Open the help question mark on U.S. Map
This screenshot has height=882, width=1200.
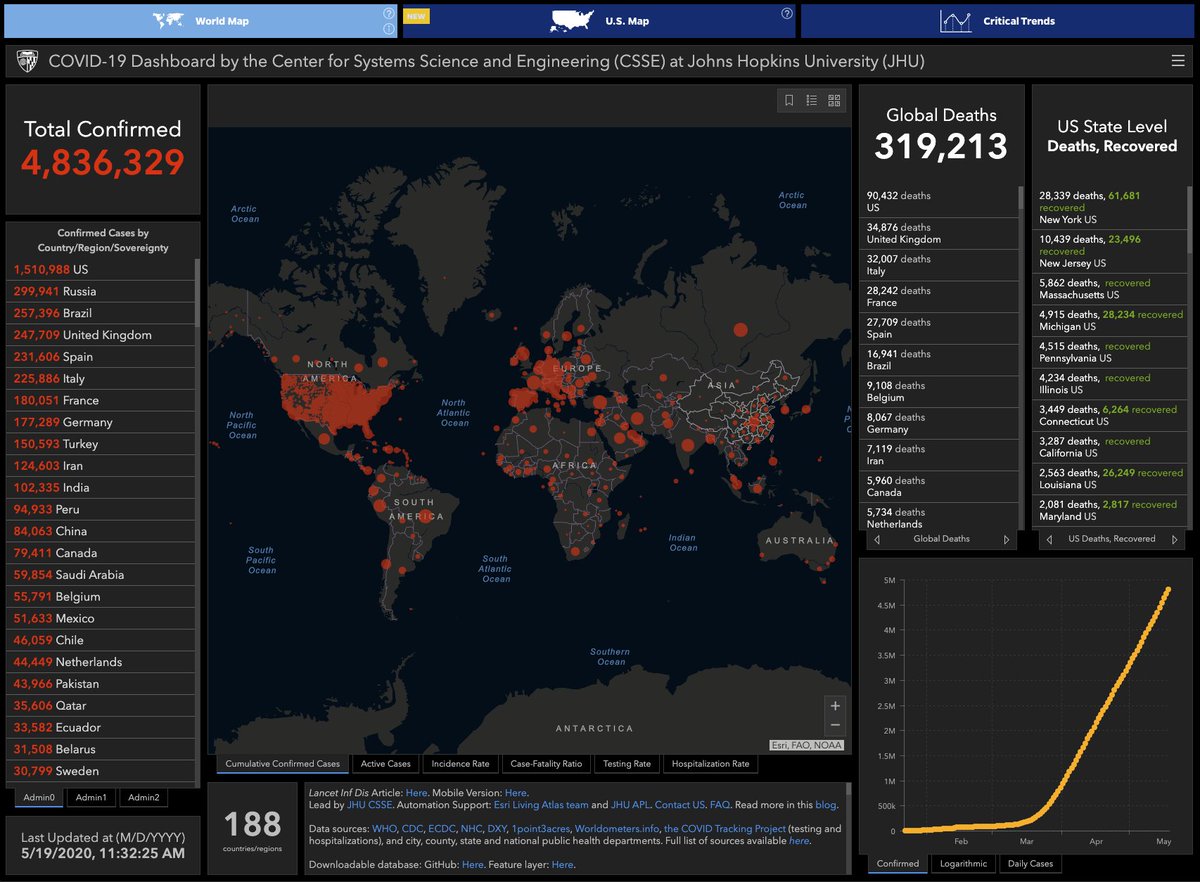(787, 14)
